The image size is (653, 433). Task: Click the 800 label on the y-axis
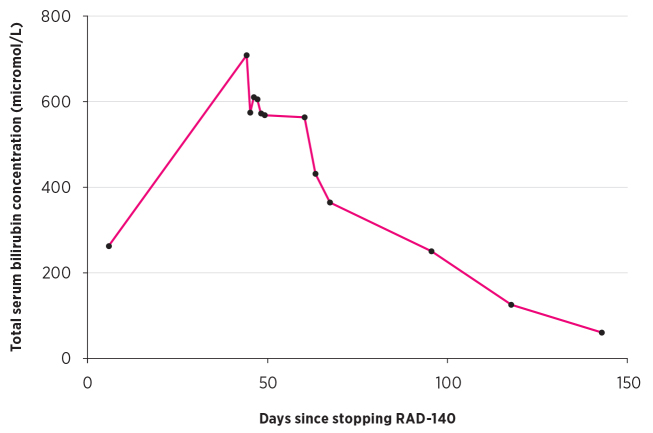coord(56,17)
